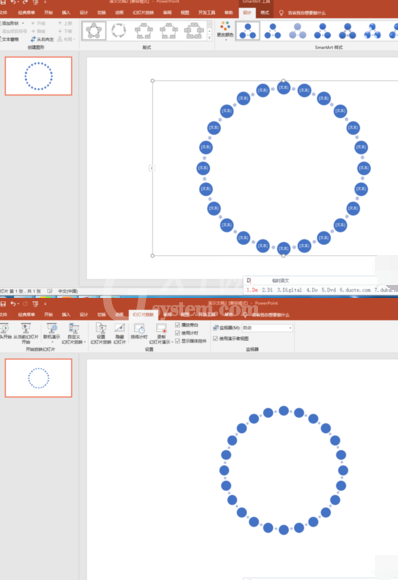This screenshot has width=398, height=580.
Task: Open SmartArt Tools 设计 tab in upper window
Action: pos(247,13)
